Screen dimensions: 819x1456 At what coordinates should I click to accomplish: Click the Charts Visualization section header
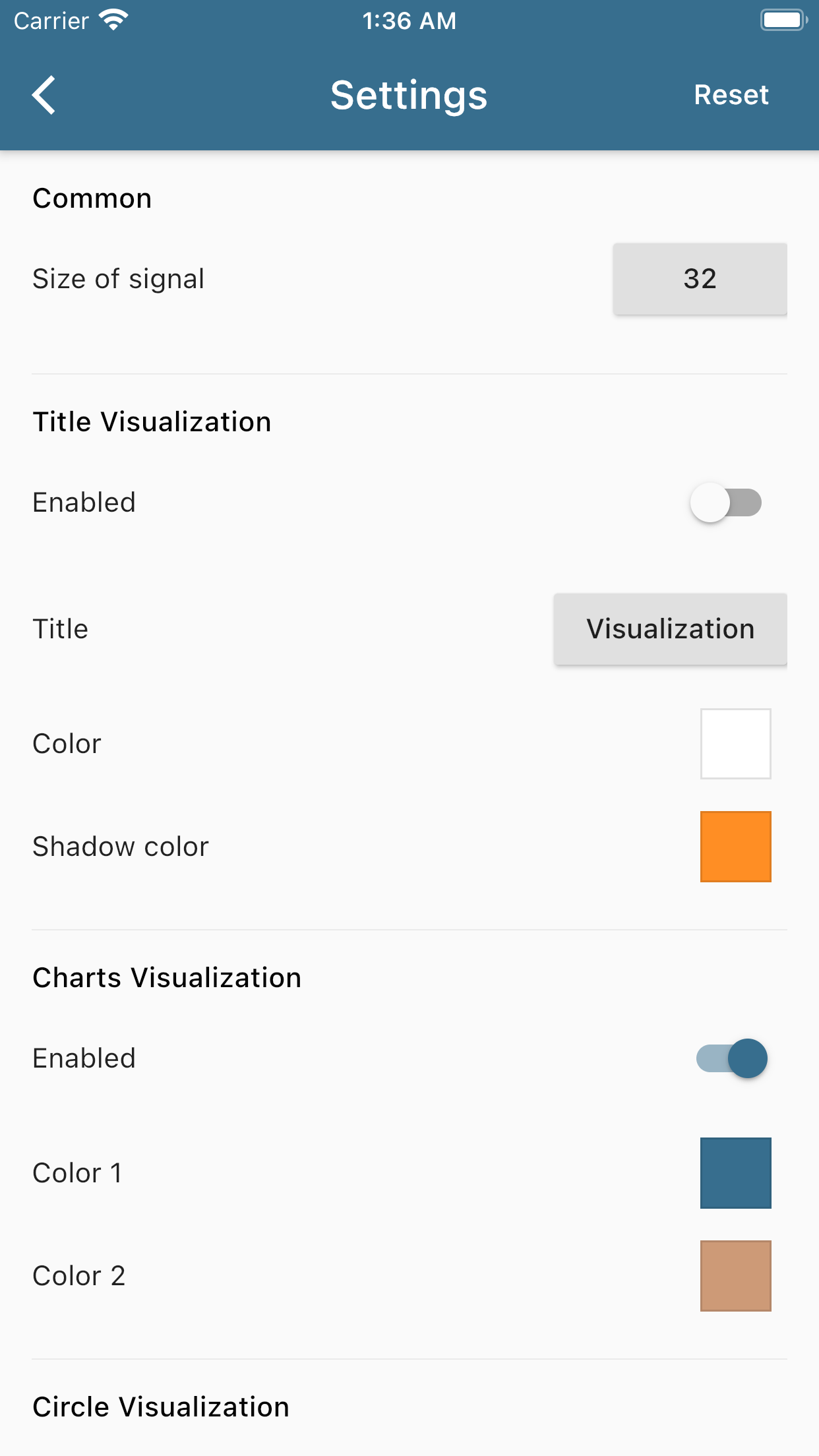tap(166, 978)
